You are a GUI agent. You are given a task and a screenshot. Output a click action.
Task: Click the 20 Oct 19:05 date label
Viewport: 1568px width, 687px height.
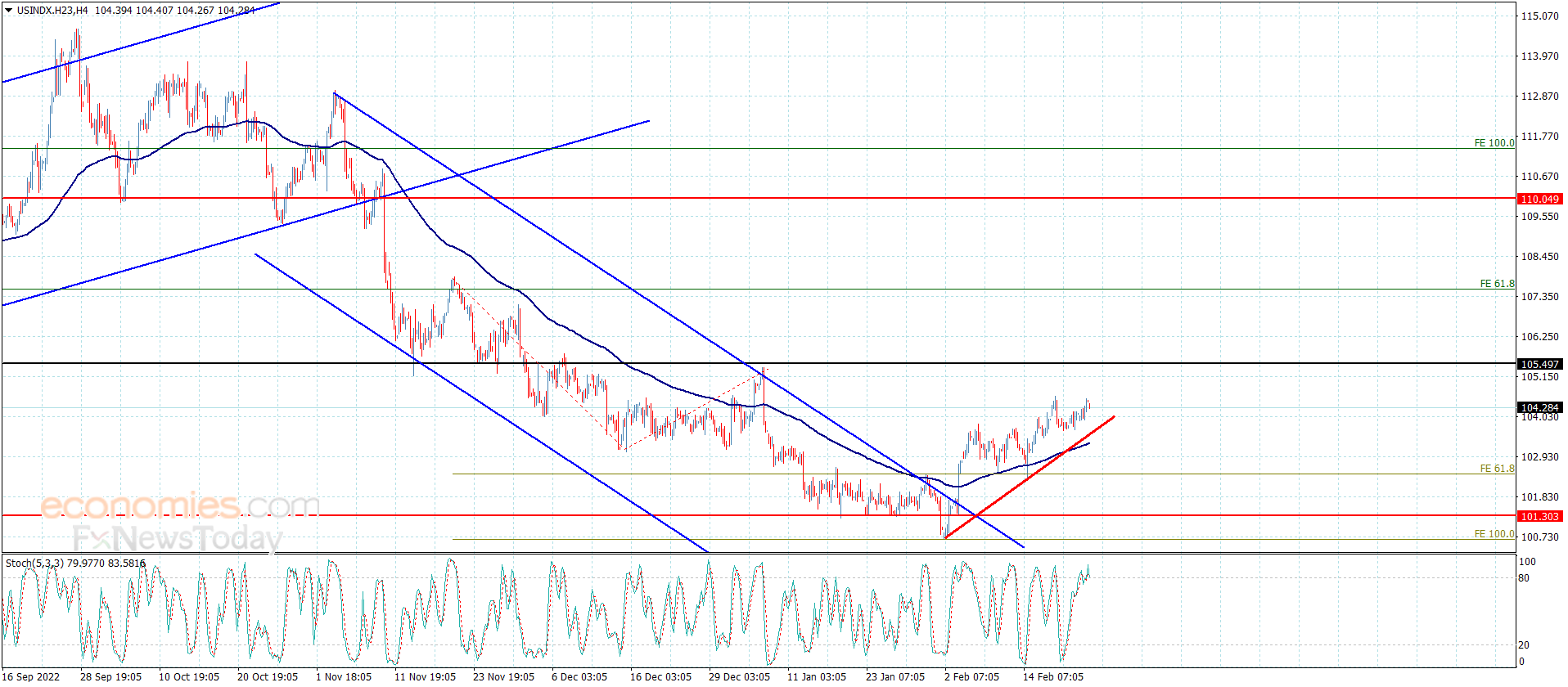click(268, 676)
